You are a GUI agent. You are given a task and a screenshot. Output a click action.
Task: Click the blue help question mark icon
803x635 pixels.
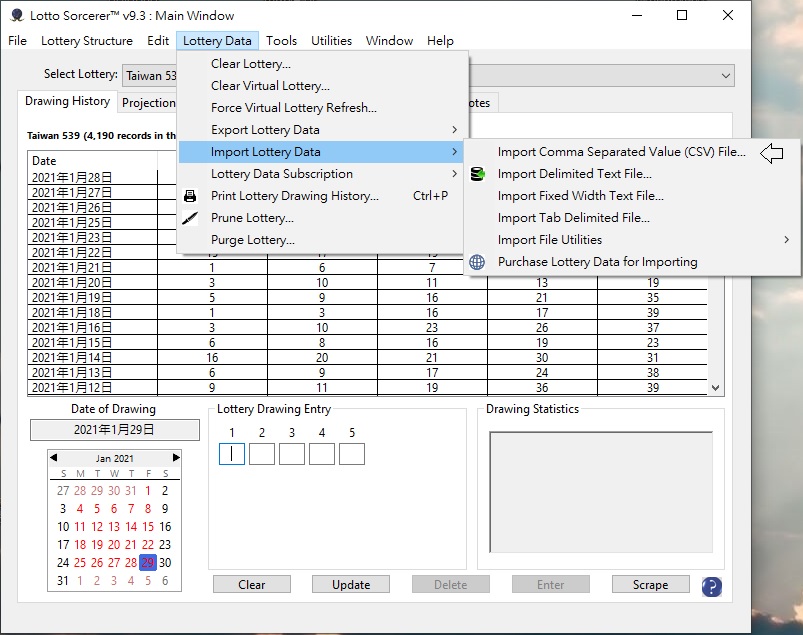(x=712, y=586)
